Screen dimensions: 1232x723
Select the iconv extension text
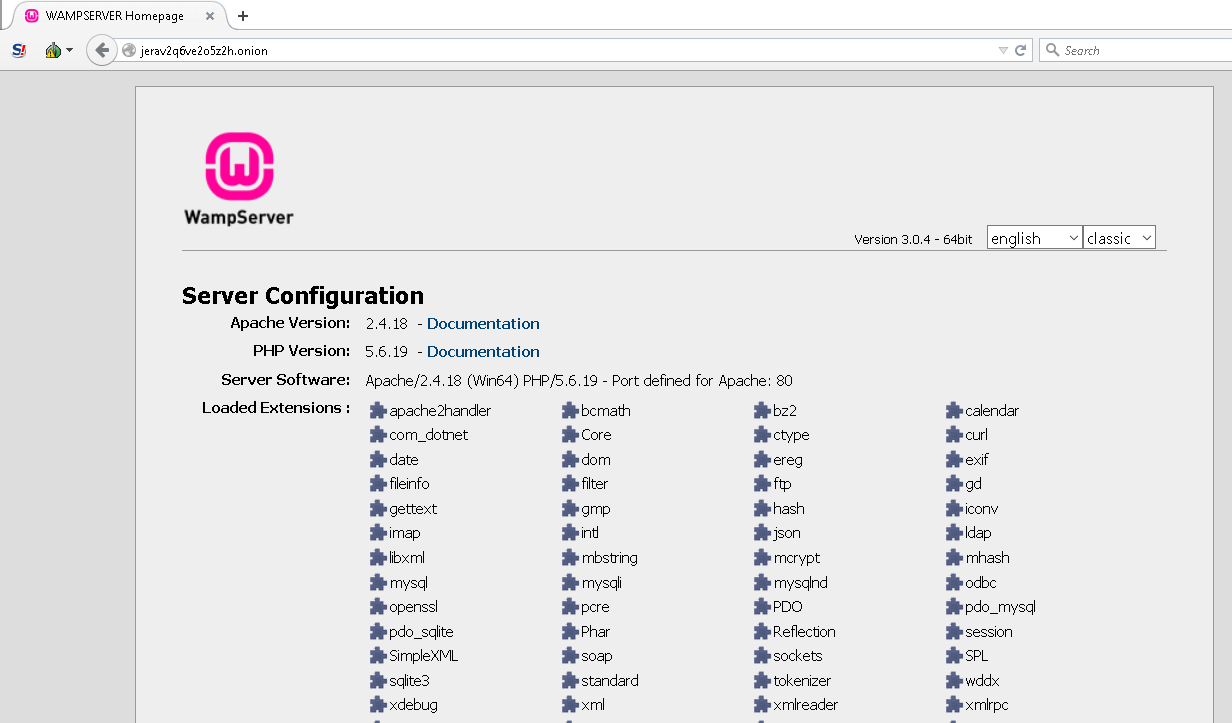(982, 509)
